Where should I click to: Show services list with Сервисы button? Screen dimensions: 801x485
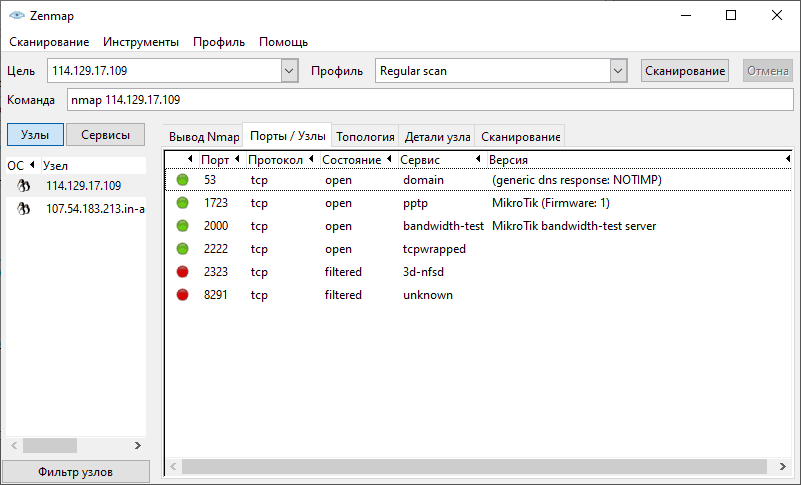coord(106,135)
